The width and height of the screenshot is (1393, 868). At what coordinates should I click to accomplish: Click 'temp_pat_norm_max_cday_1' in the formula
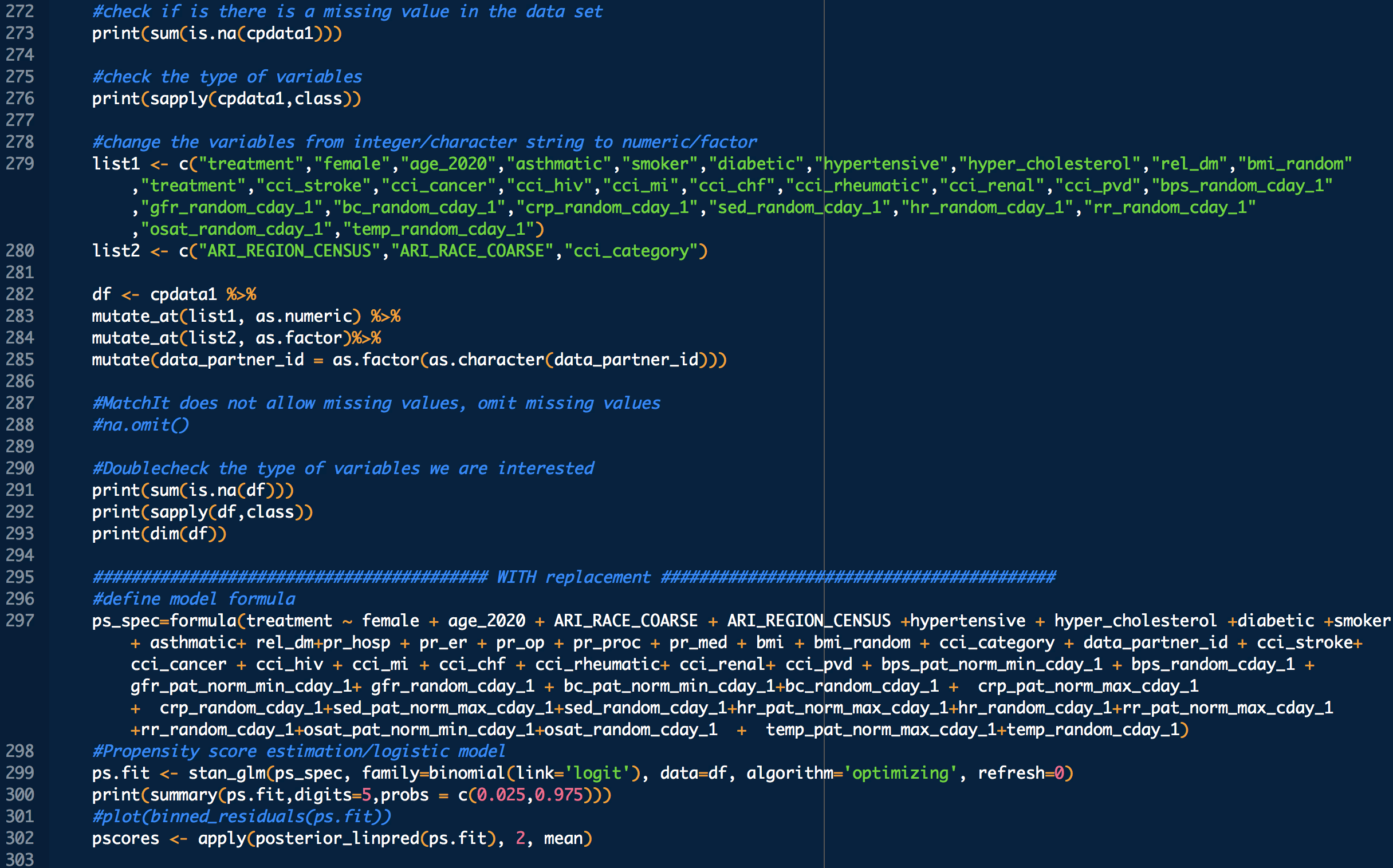[x=881, y=729]
